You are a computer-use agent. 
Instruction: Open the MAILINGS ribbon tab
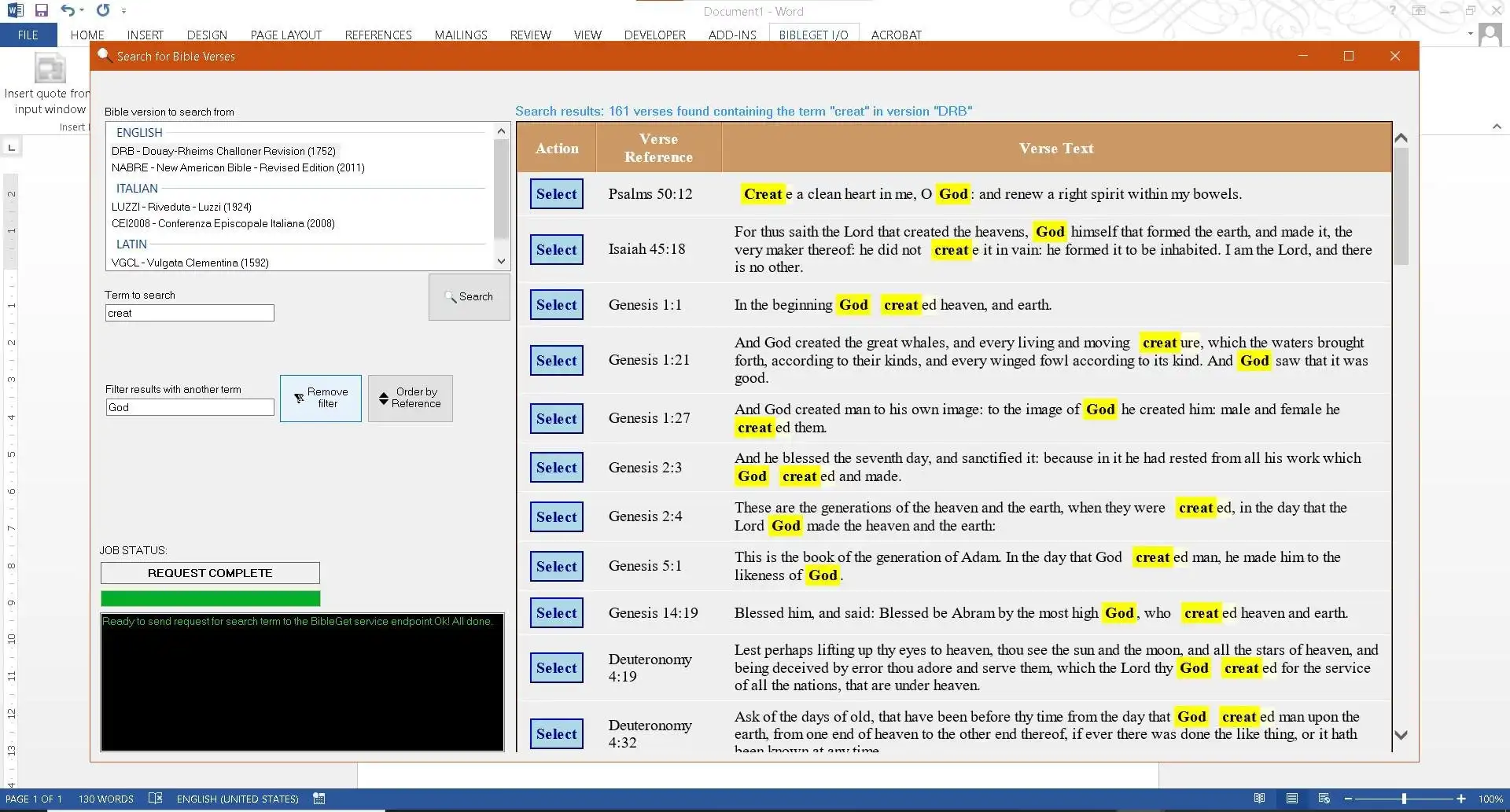pos(461,35)
